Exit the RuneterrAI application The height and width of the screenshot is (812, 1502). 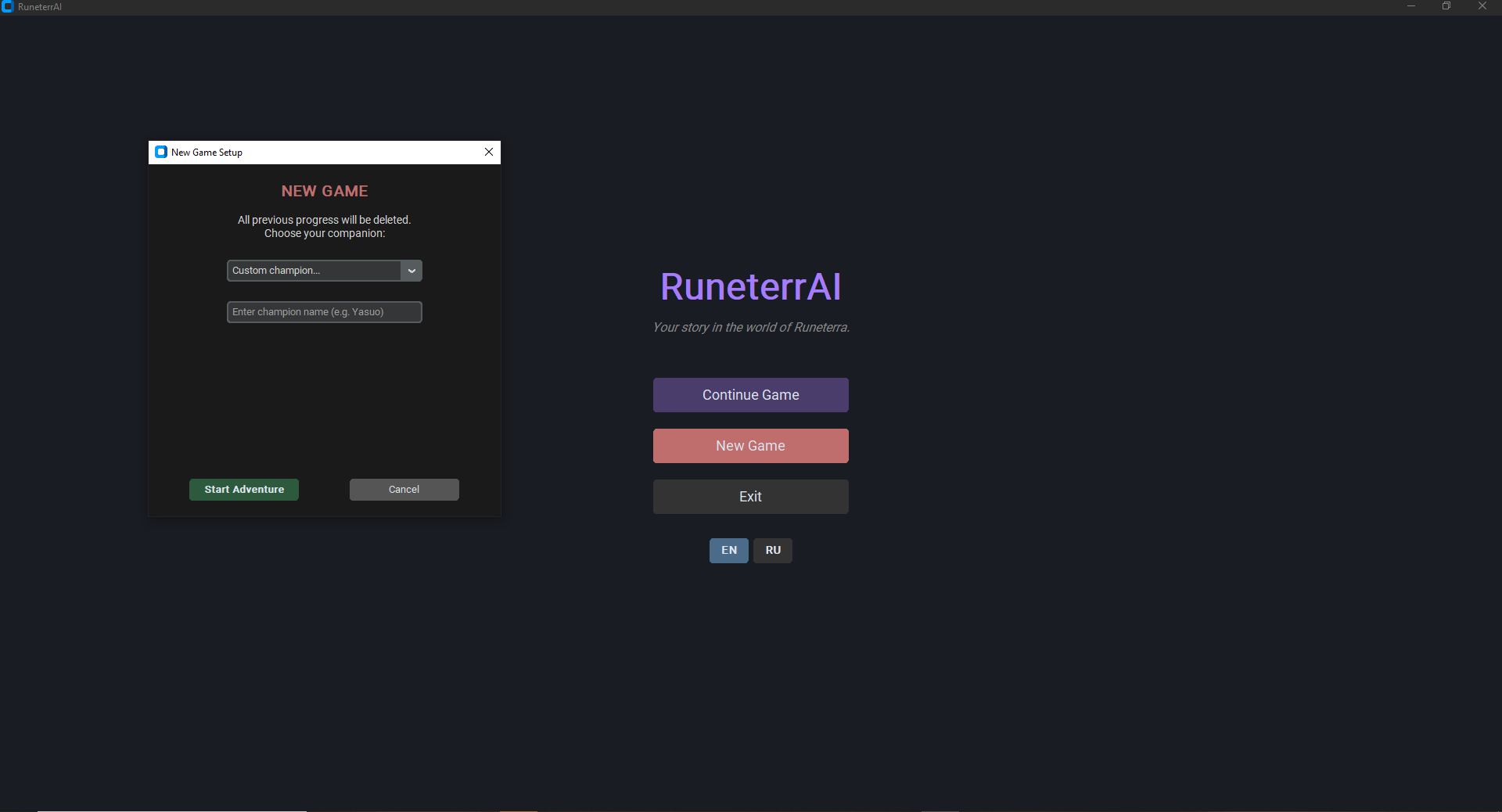[x=751, y=497]
